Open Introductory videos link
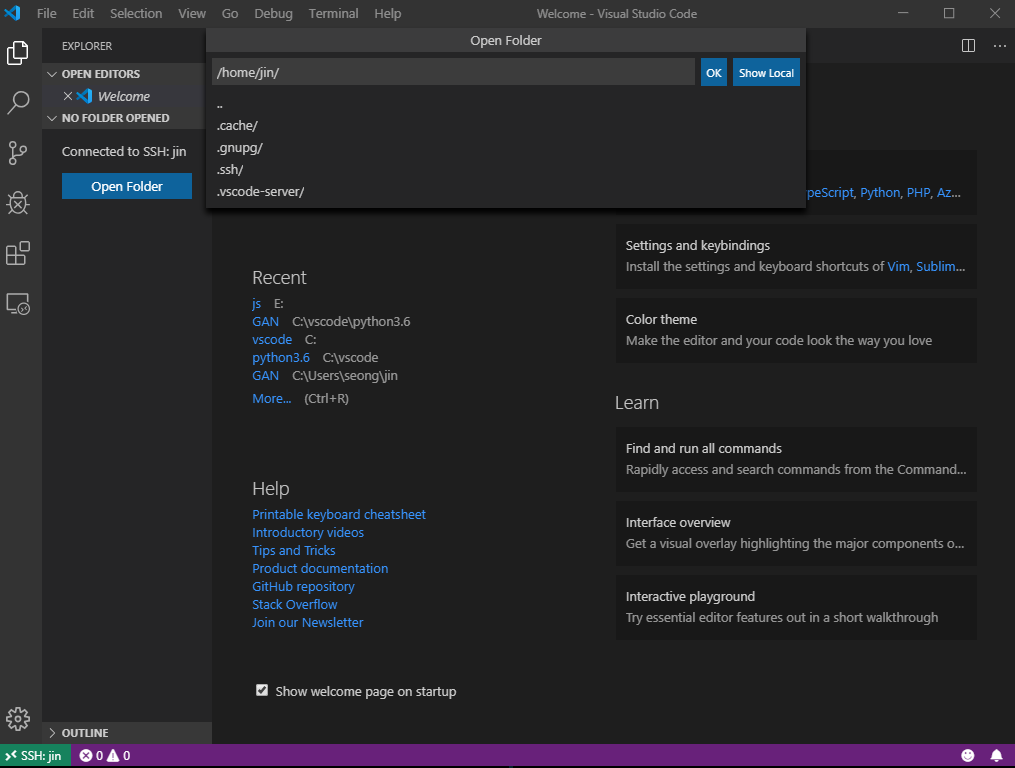Viewport: 1015px width, 768px height. (x=307, y=532)
